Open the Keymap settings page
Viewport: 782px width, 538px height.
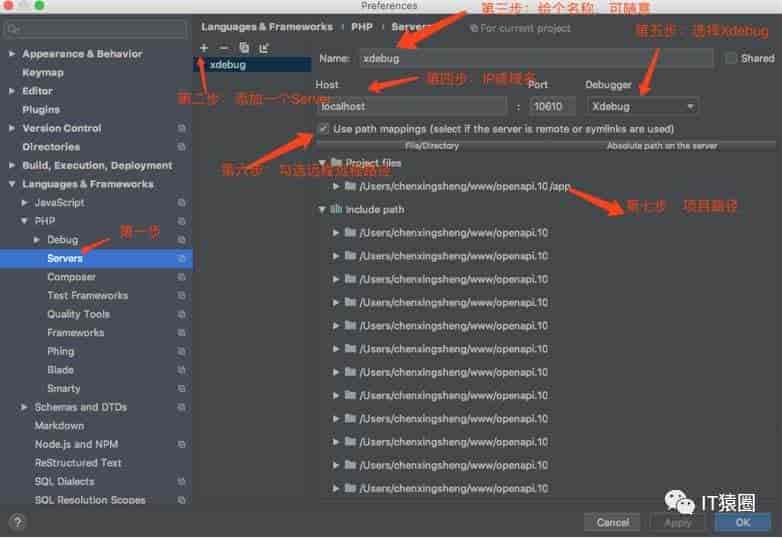43,73
